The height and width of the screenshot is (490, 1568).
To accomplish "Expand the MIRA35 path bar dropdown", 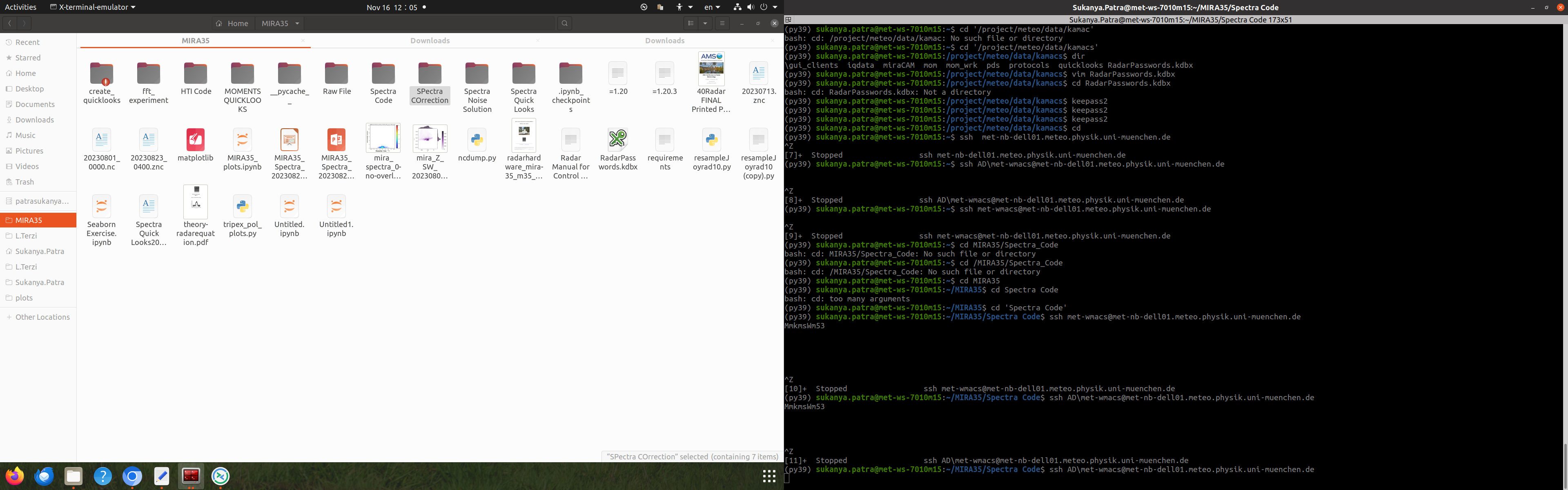I will (x=297, y=23).
